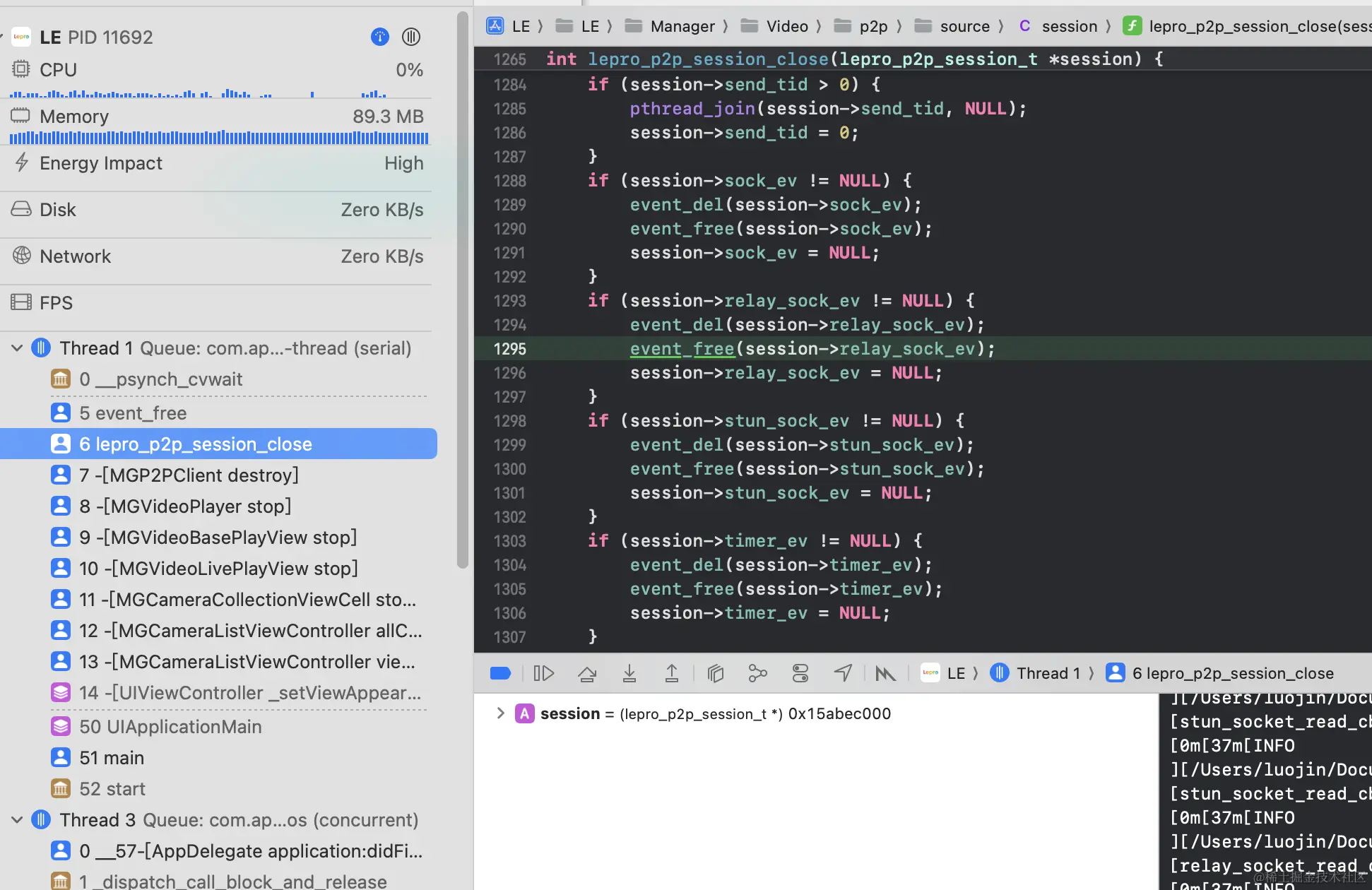This screenshot has width=1372, height=890.
Task: Collapse Thread 1 disclosure triangle
Action: [x=18, y=348]
